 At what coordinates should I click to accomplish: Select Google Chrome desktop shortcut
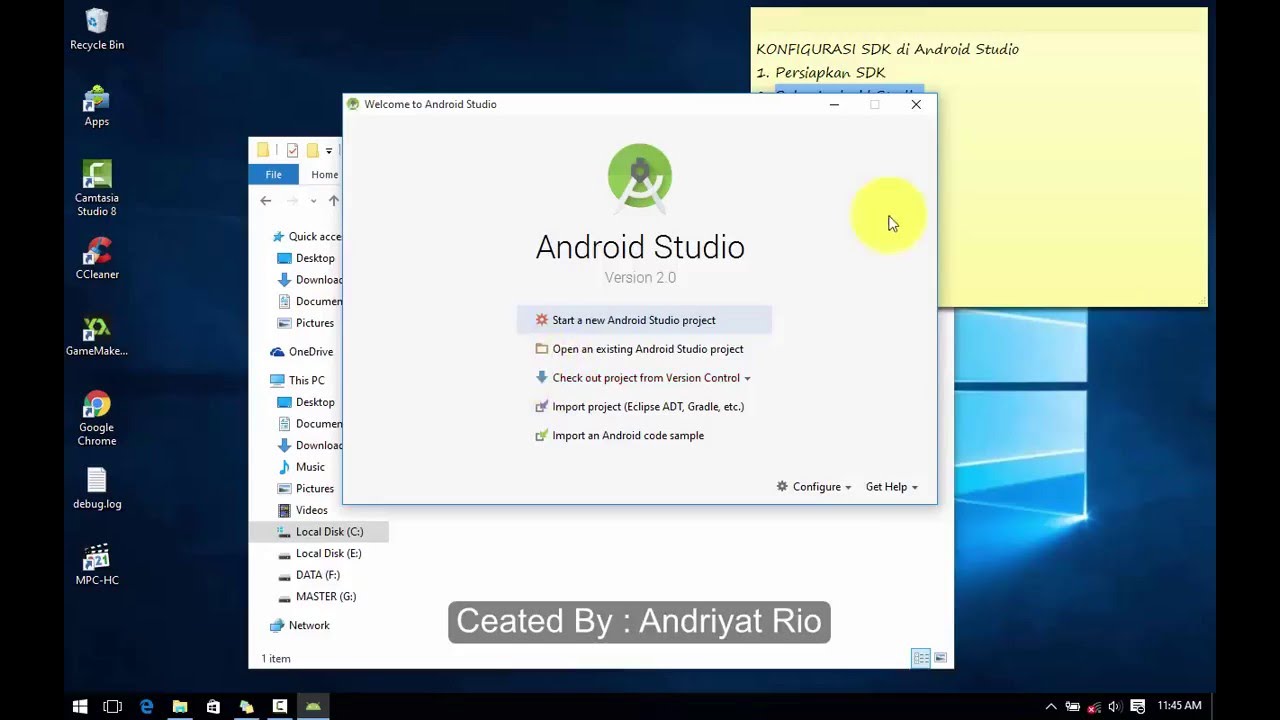[97, 418]
